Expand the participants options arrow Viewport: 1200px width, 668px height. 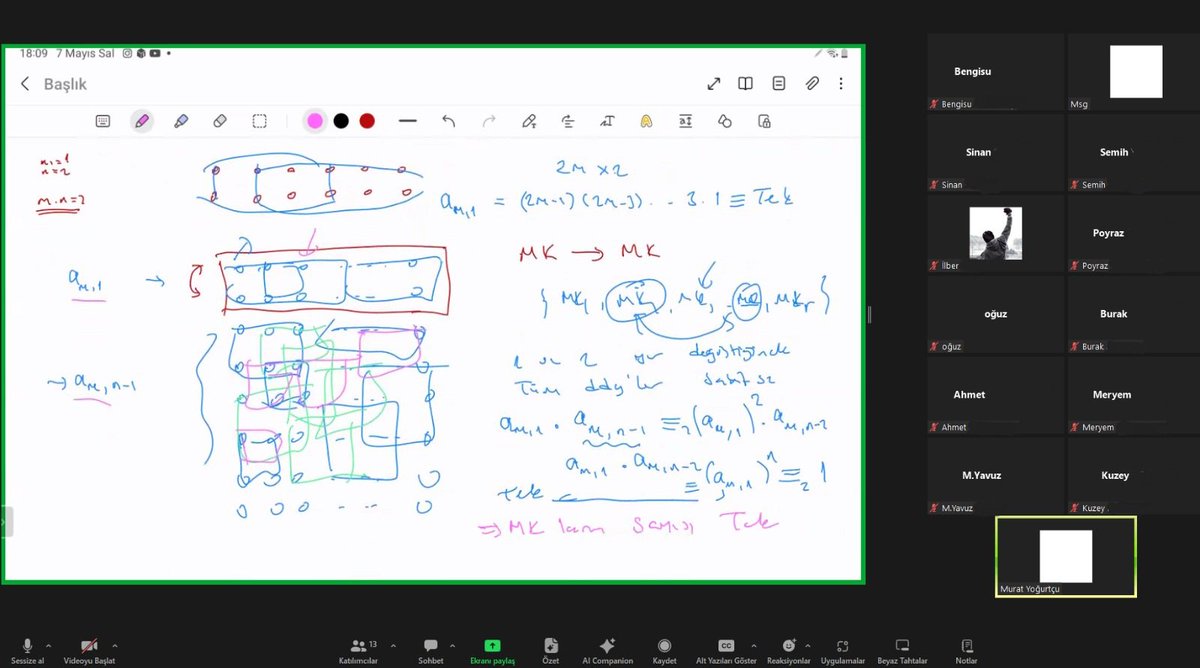(x=393, y=646)
